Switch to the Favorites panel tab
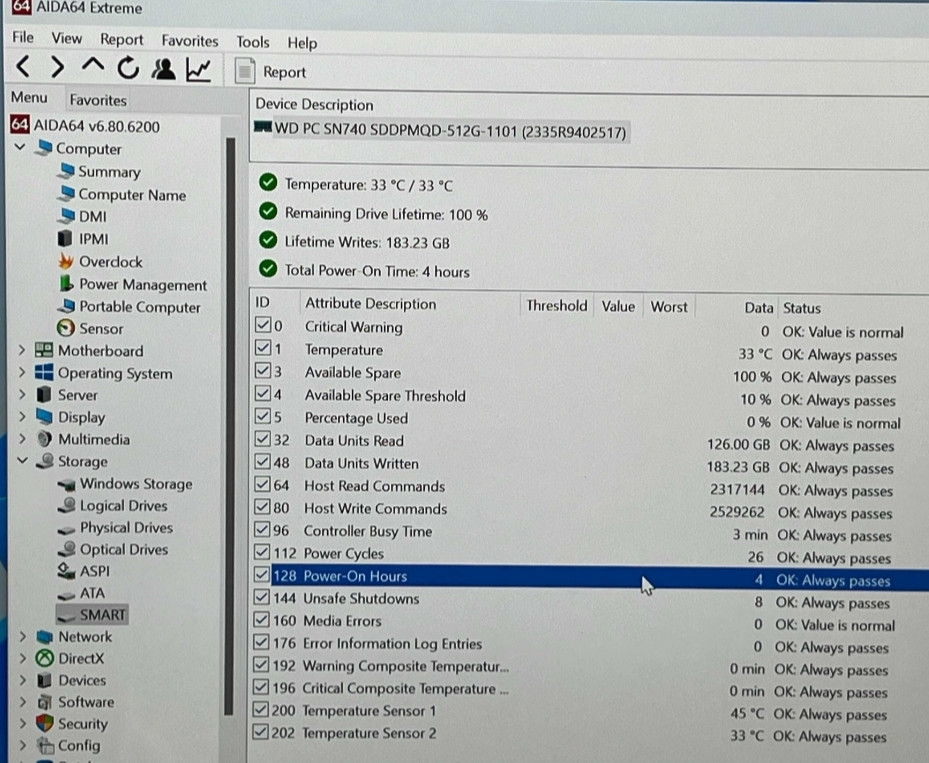 pos(98,100)
